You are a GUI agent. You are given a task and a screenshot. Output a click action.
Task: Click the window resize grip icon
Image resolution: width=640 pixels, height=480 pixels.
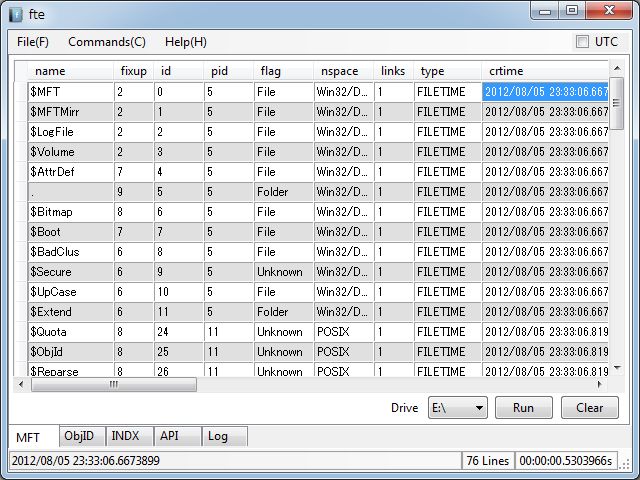pos(624,464)
